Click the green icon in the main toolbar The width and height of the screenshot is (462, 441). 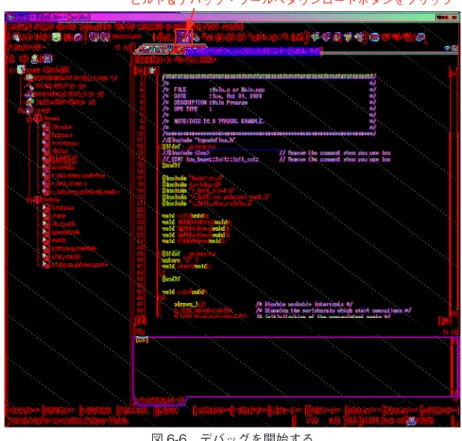tap(56, 37)
